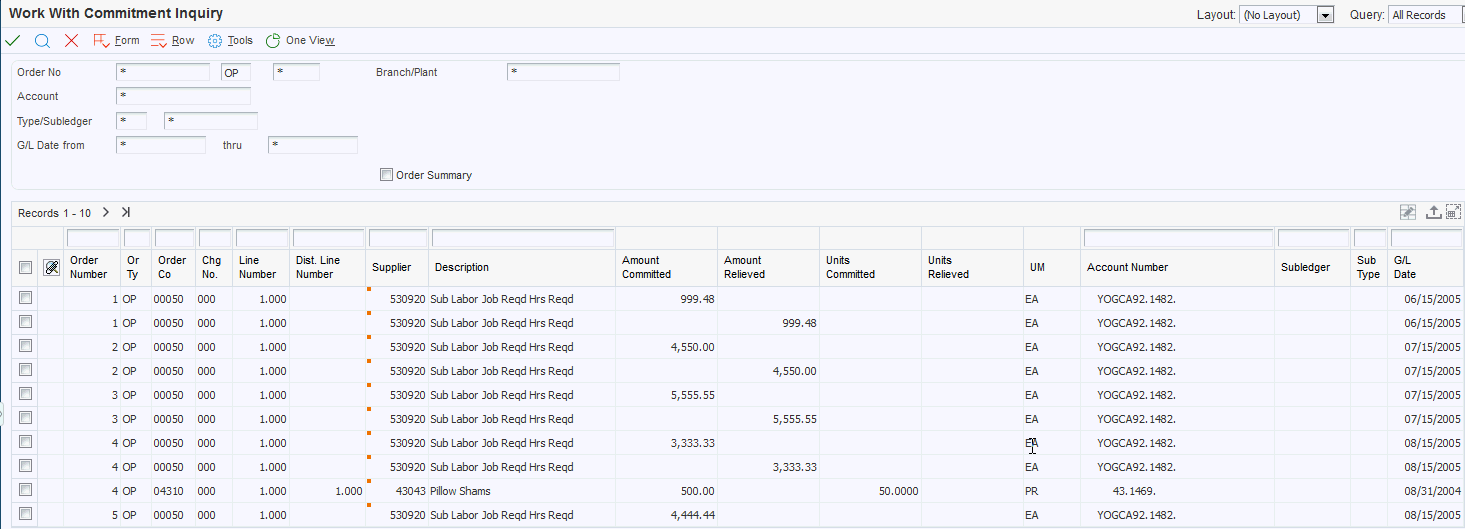Click the Branch/Plant input field
This screenshot has width=1465, height=529.
[x=563, y=72]
